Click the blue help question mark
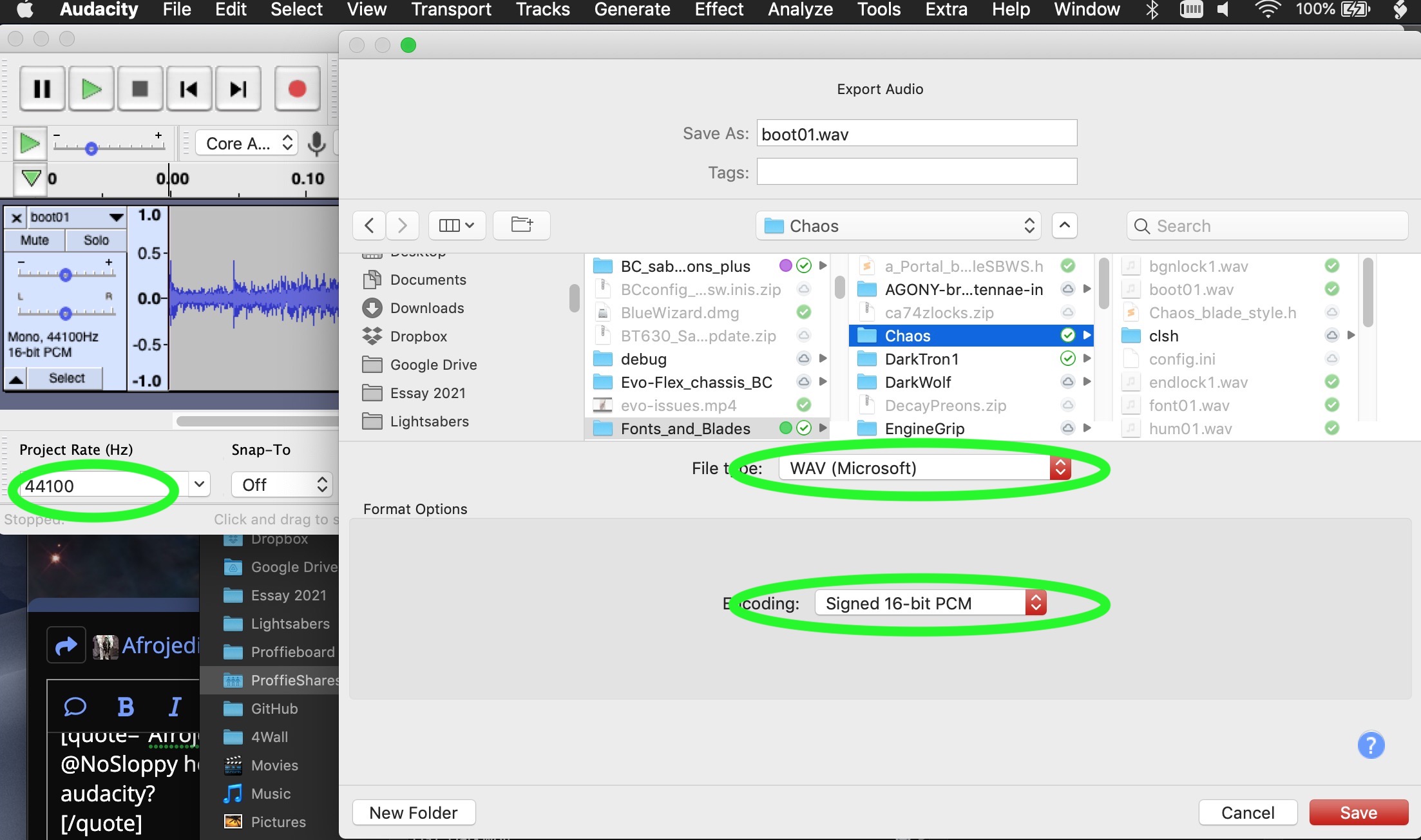The height and width of the screenshot is (840, 1421). (1371, 745)
